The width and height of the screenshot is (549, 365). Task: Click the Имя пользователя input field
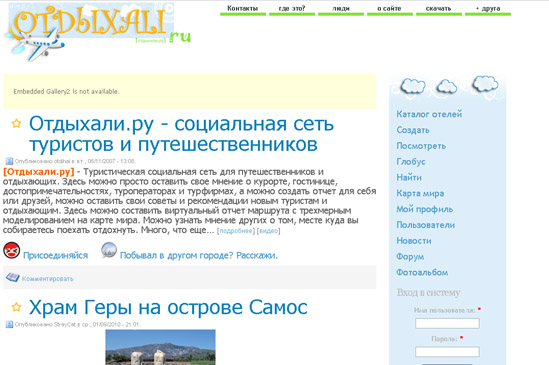[x=447, y=323]
